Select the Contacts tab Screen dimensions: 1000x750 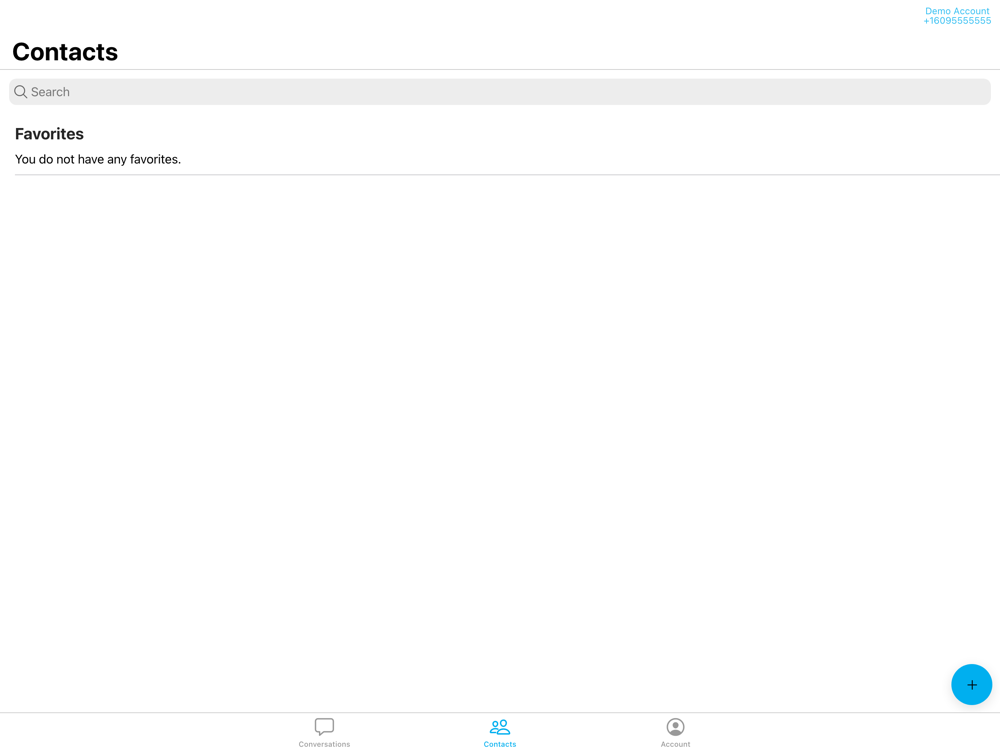[x=499, y=732]
